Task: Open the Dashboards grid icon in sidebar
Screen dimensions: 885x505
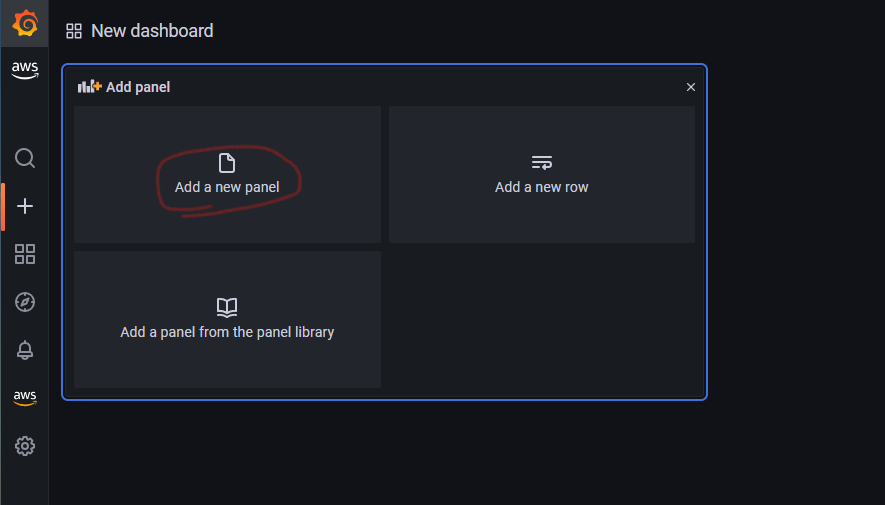Action: point(25,254)
